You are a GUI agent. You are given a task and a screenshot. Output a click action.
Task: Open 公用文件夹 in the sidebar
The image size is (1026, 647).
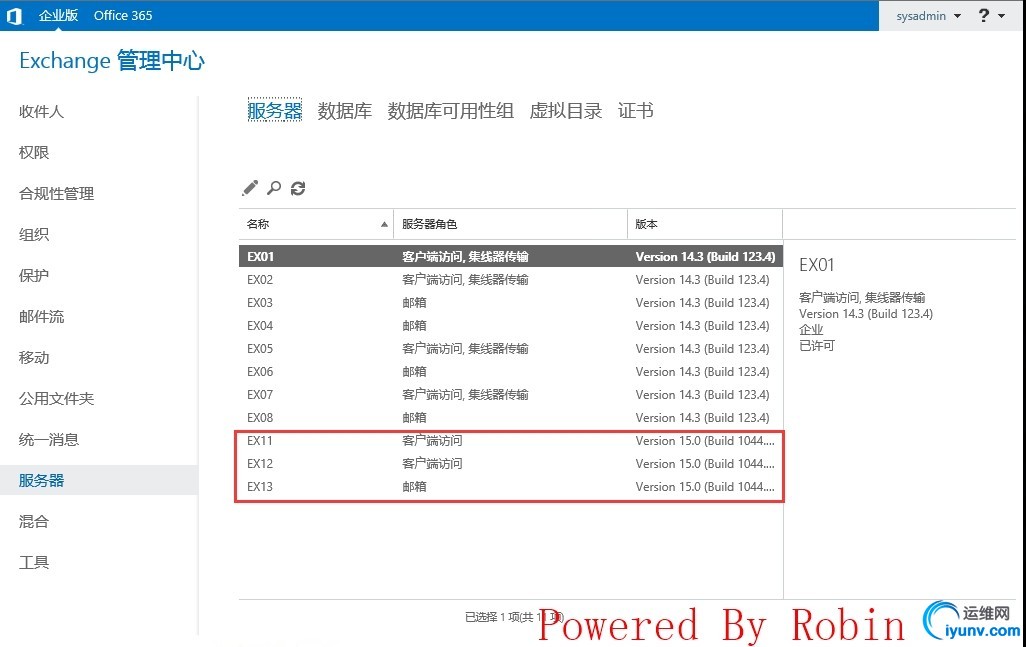click(x=56, y=398)
